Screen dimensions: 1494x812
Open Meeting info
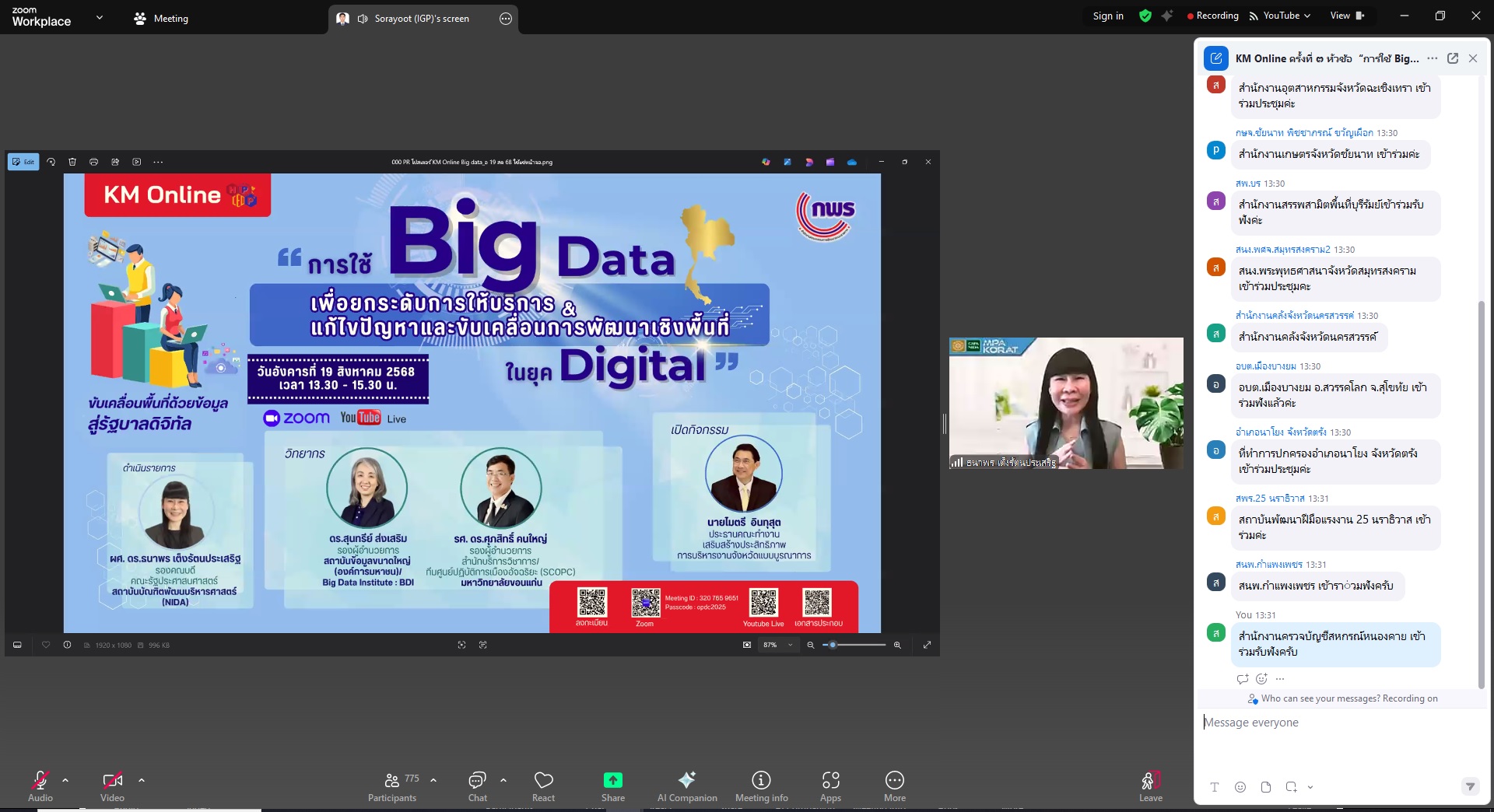pyautogui.click(x=761, y=786)
